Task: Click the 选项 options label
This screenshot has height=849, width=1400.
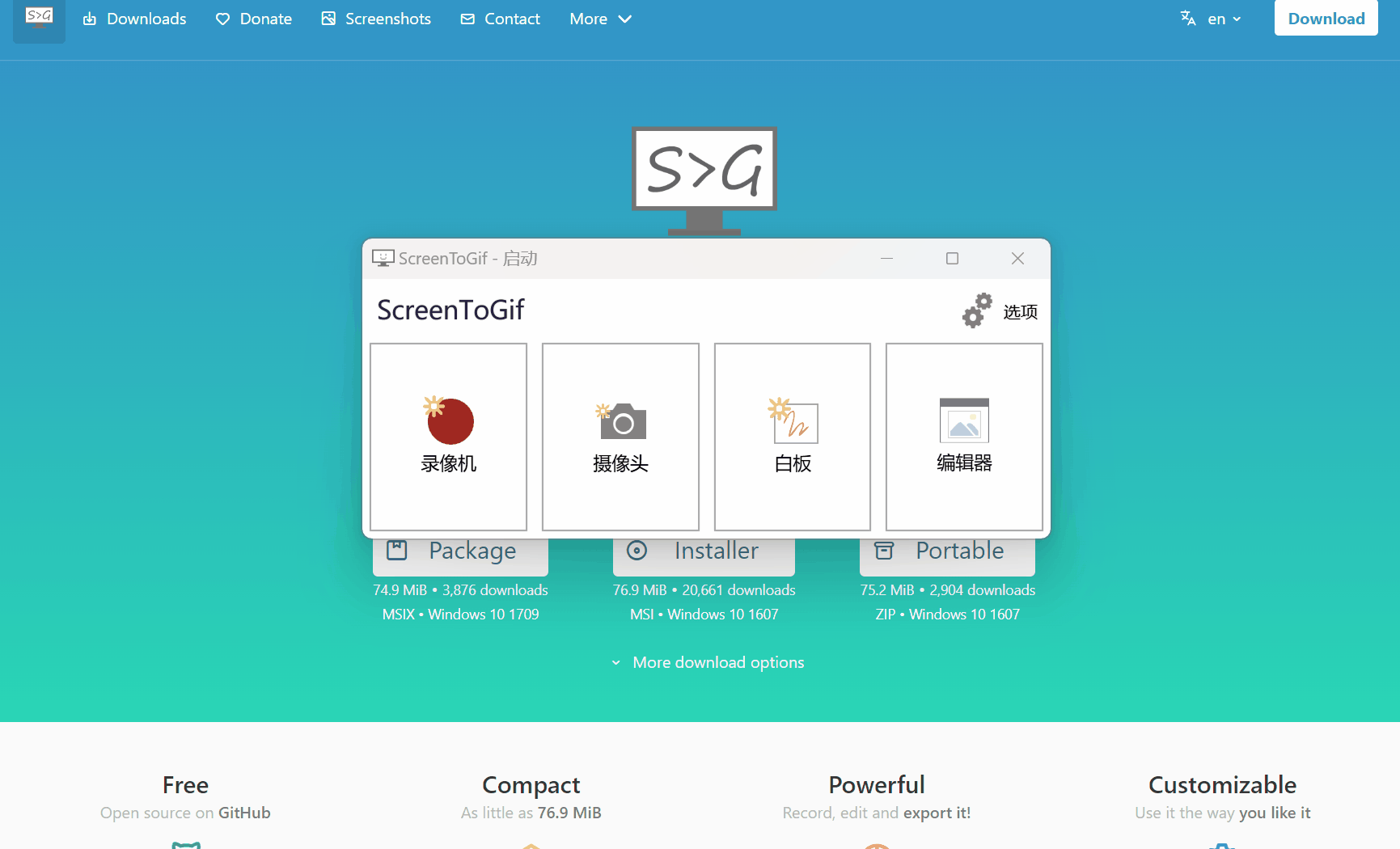Action: (x=1020, y=312)
